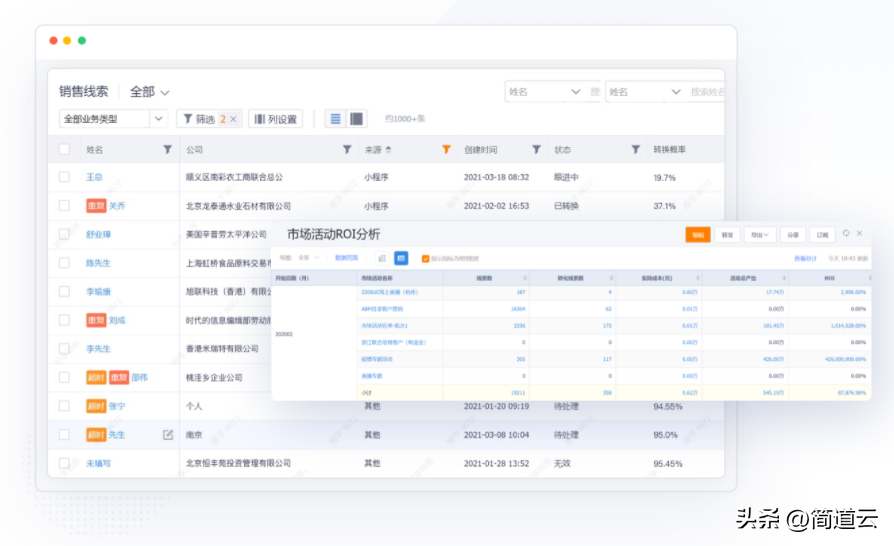Open lead 王总
This screenshot has height=546, width=894.
[95, 177]
